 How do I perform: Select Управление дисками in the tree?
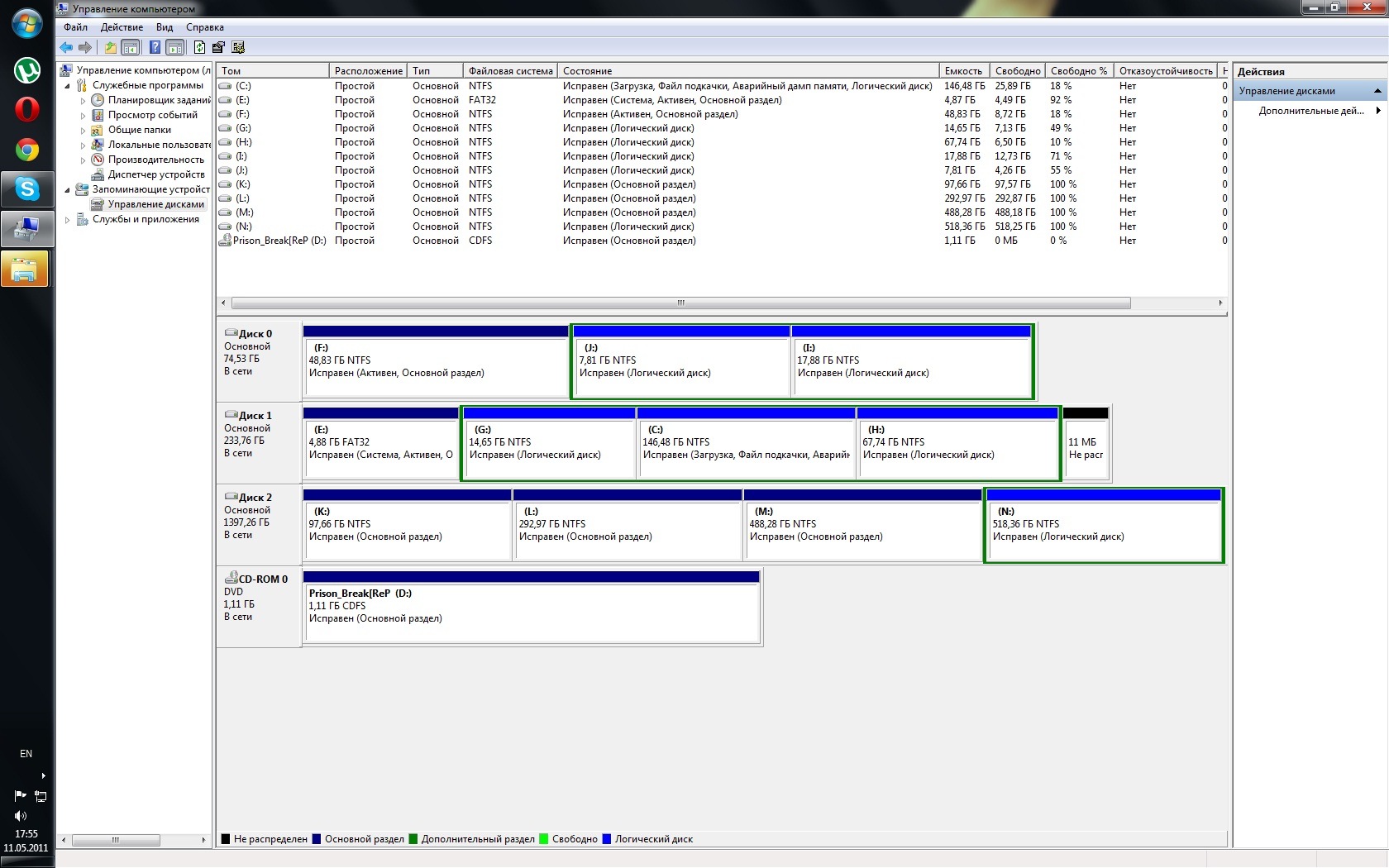(x=155, y=204)
